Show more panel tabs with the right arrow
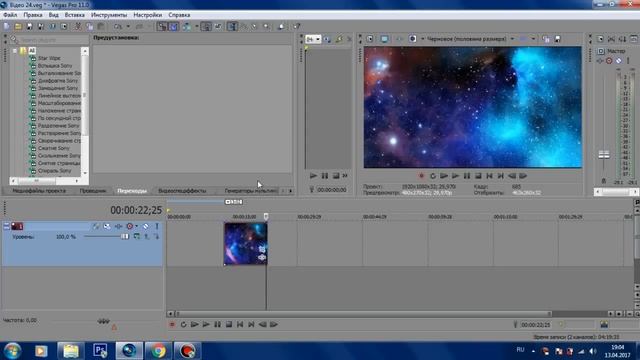The height and width of the screenshot is (360, 640). coord(290,191)
